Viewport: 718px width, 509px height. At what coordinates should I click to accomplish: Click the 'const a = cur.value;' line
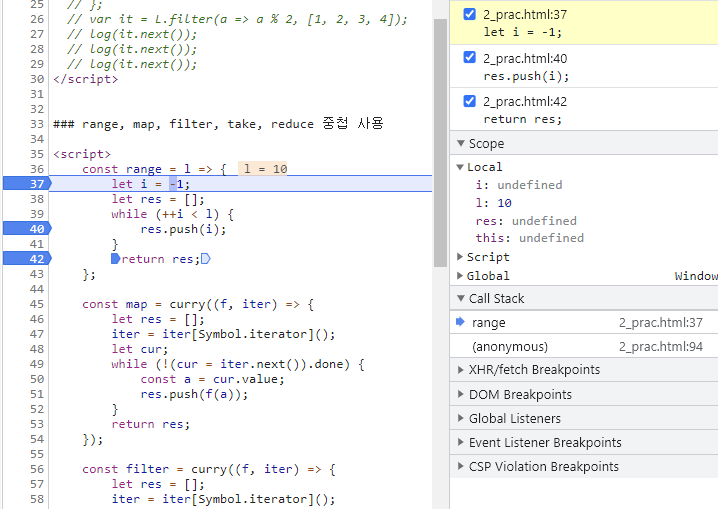tap(212, 379)
